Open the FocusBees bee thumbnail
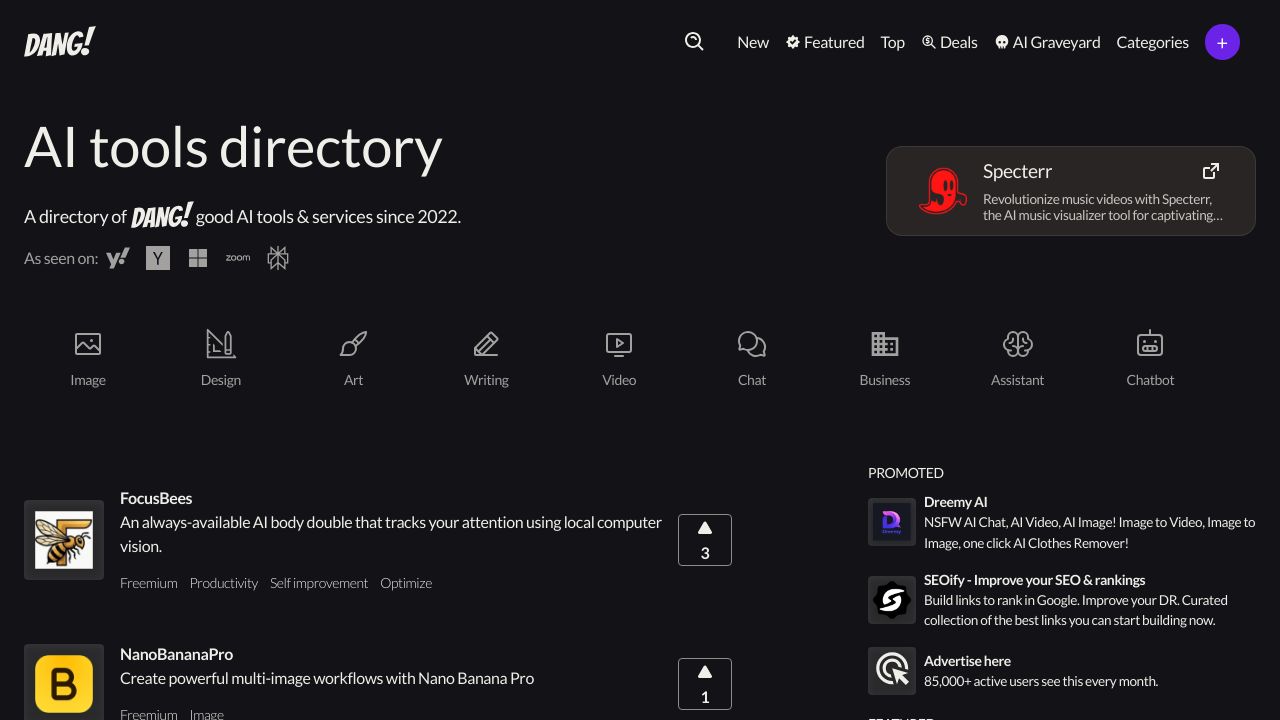Image resolution: width=1280 pixels, height=720 pixels. (64, 539)
